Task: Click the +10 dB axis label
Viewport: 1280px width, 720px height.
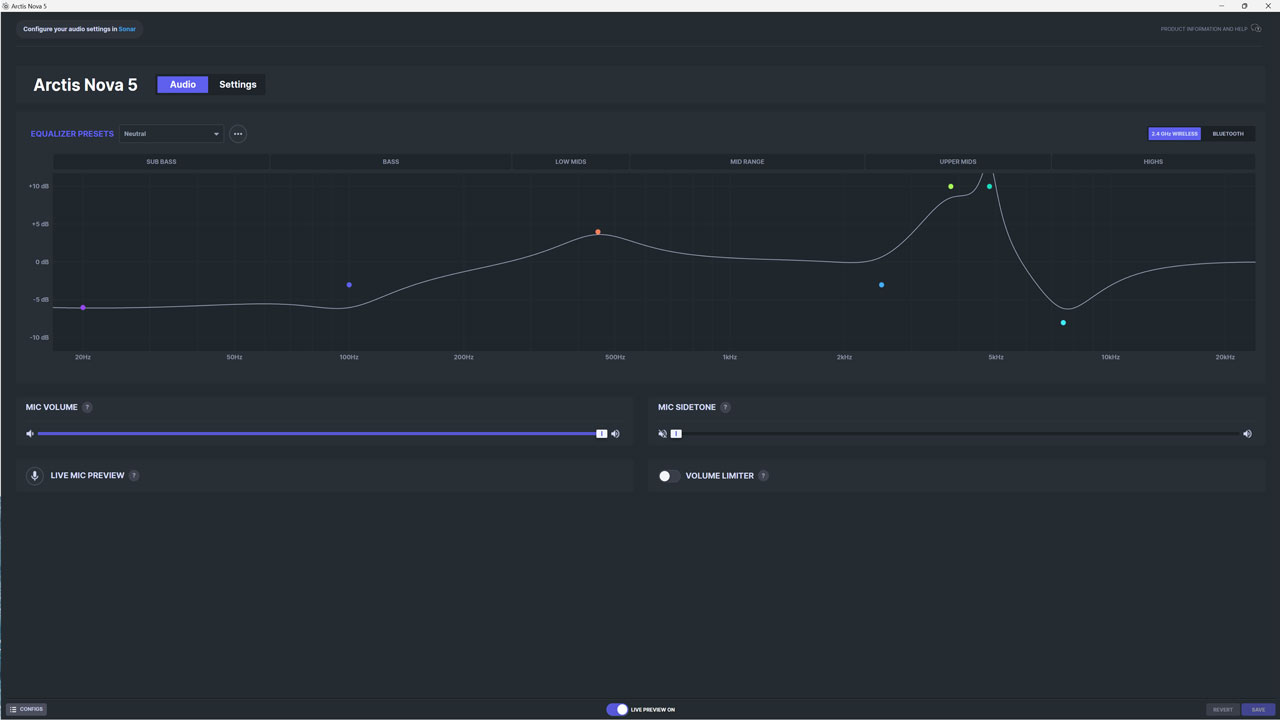Action: [x=39, y=186]
